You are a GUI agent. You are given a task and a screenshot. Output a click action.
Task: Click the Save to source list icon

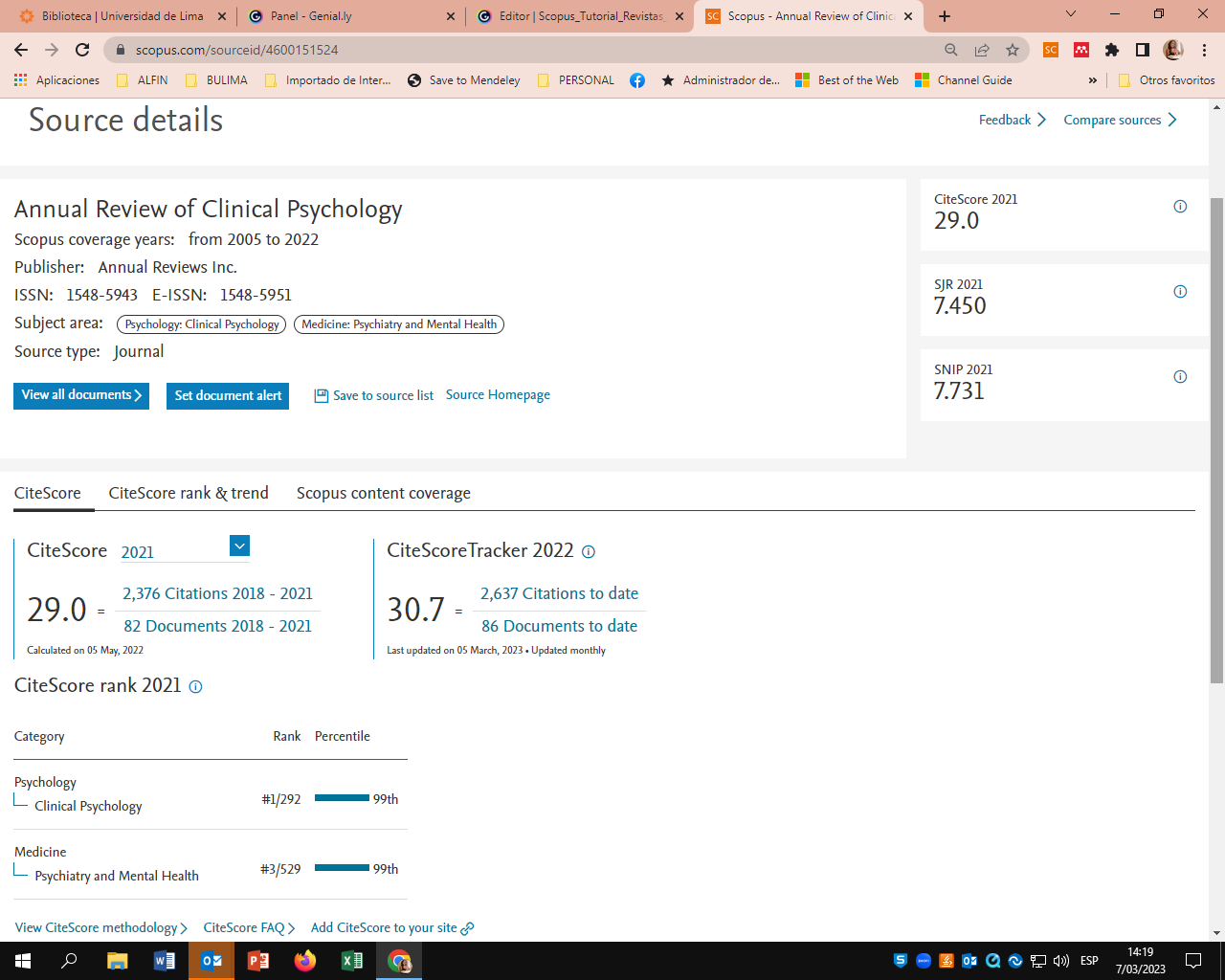point(322,394)
